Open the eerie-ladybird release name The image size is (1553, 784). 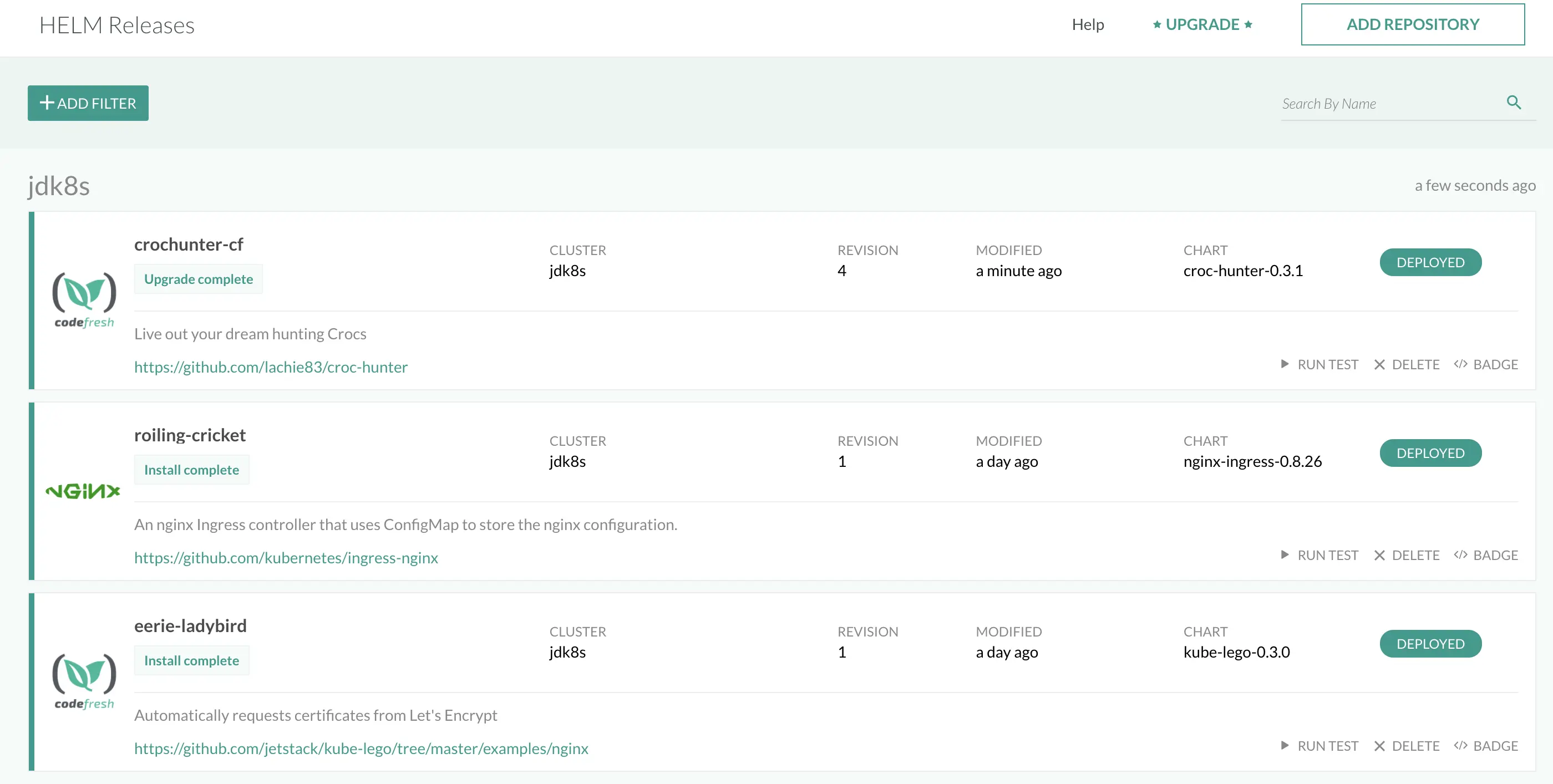tap(190, 625)
